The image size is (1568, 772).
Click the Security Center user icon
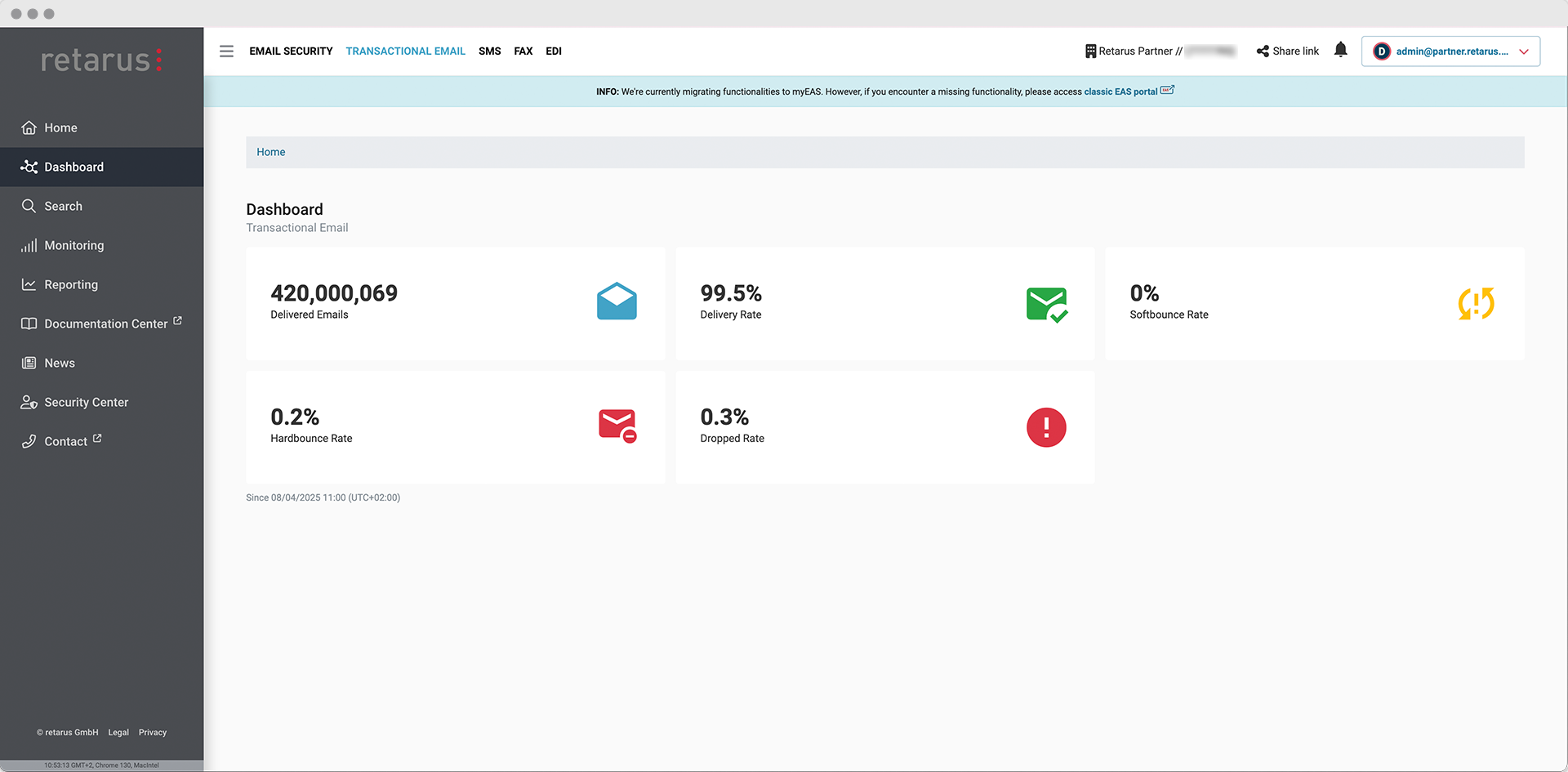coord(29,402)
